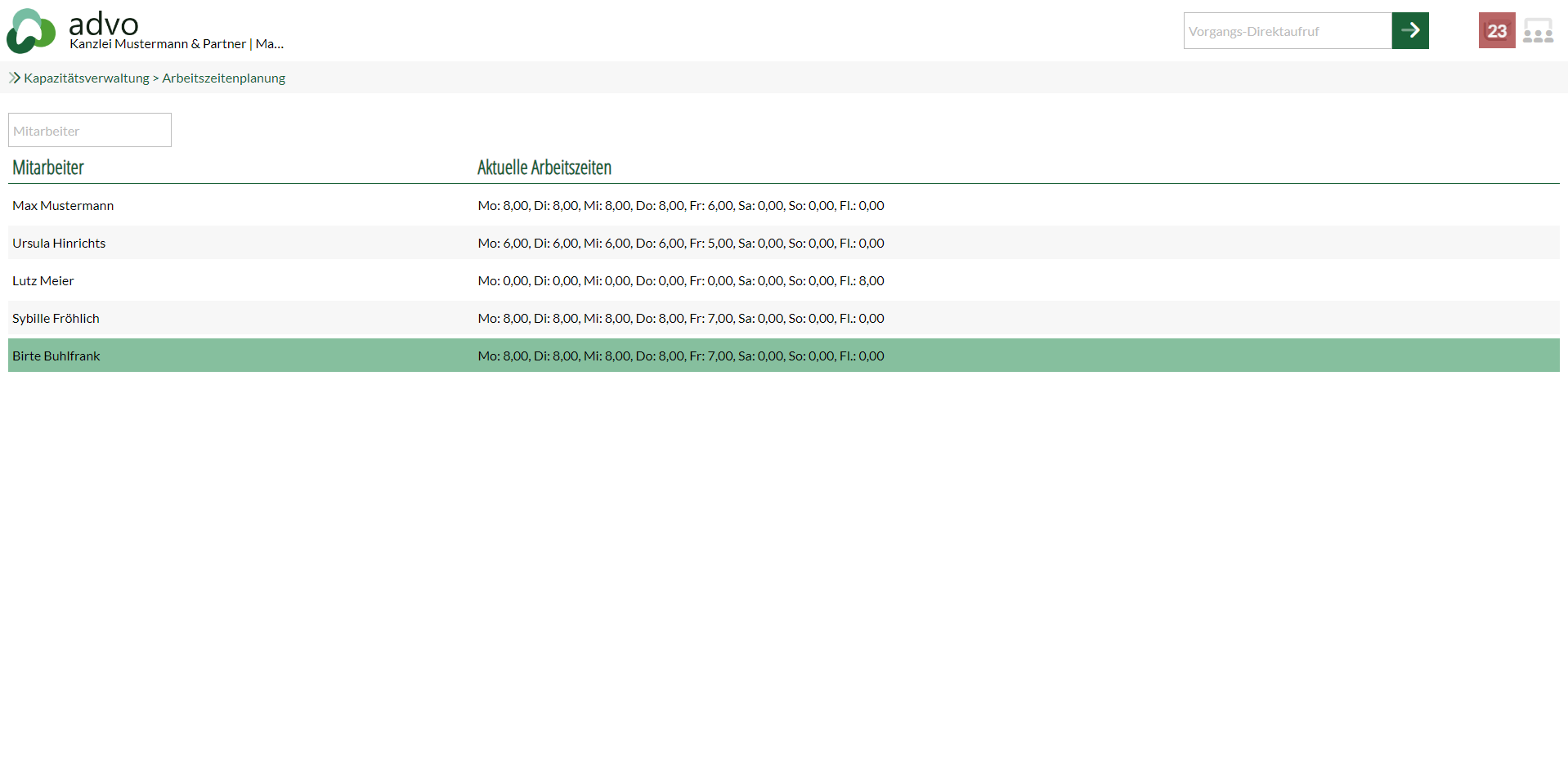Click the Aktuelle Arbeitszeiten column header

click(x=544, y=168)
